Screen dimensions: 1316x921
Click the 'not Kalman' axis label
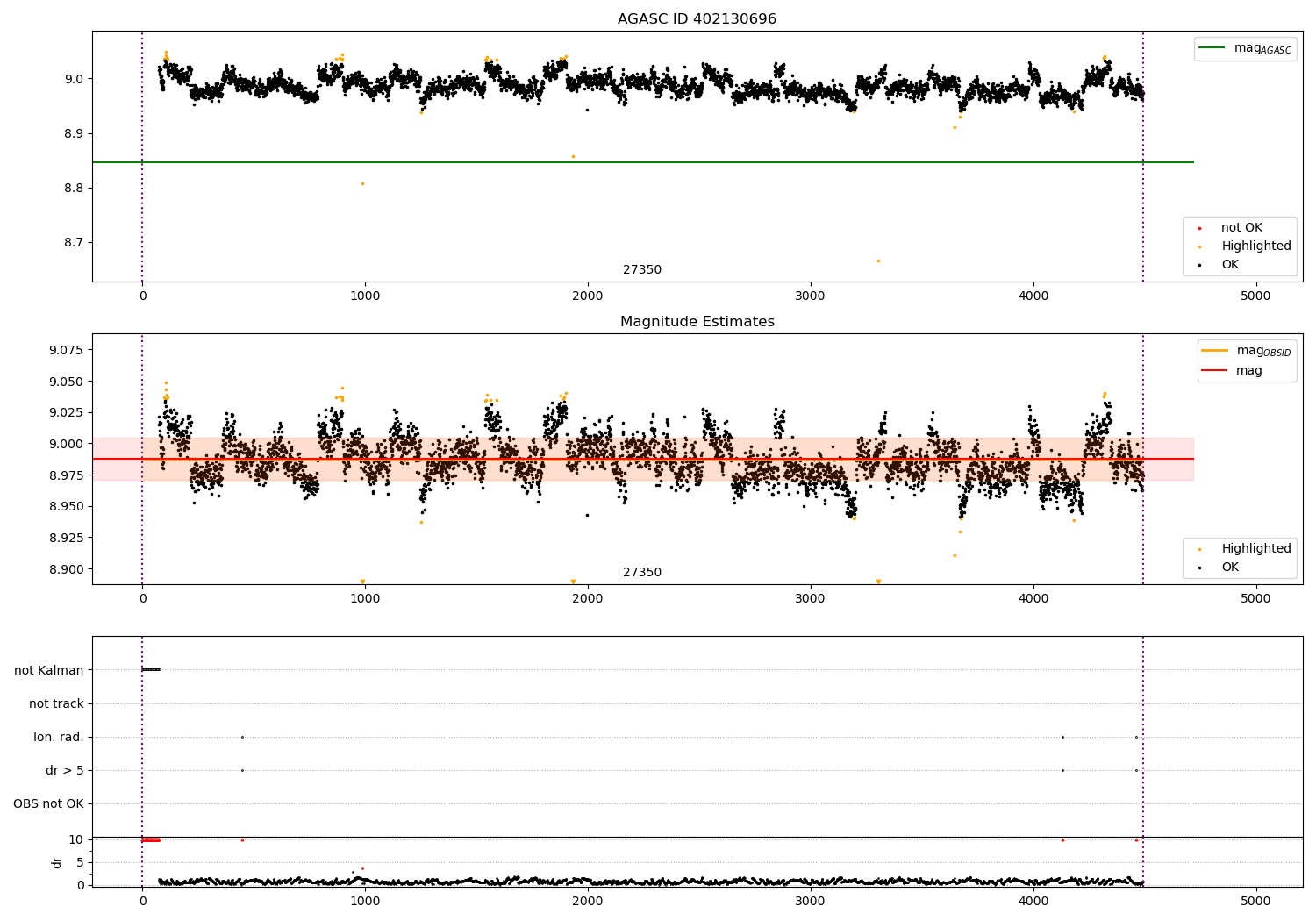[x=49, y=670]
